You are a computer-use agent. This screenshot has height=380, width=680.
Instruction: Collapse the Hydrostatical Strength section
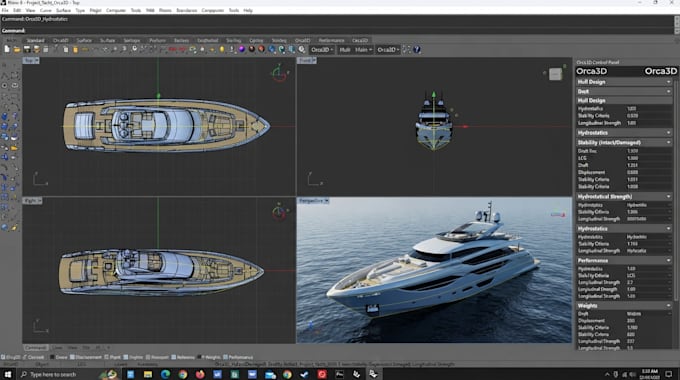[668, 197]
